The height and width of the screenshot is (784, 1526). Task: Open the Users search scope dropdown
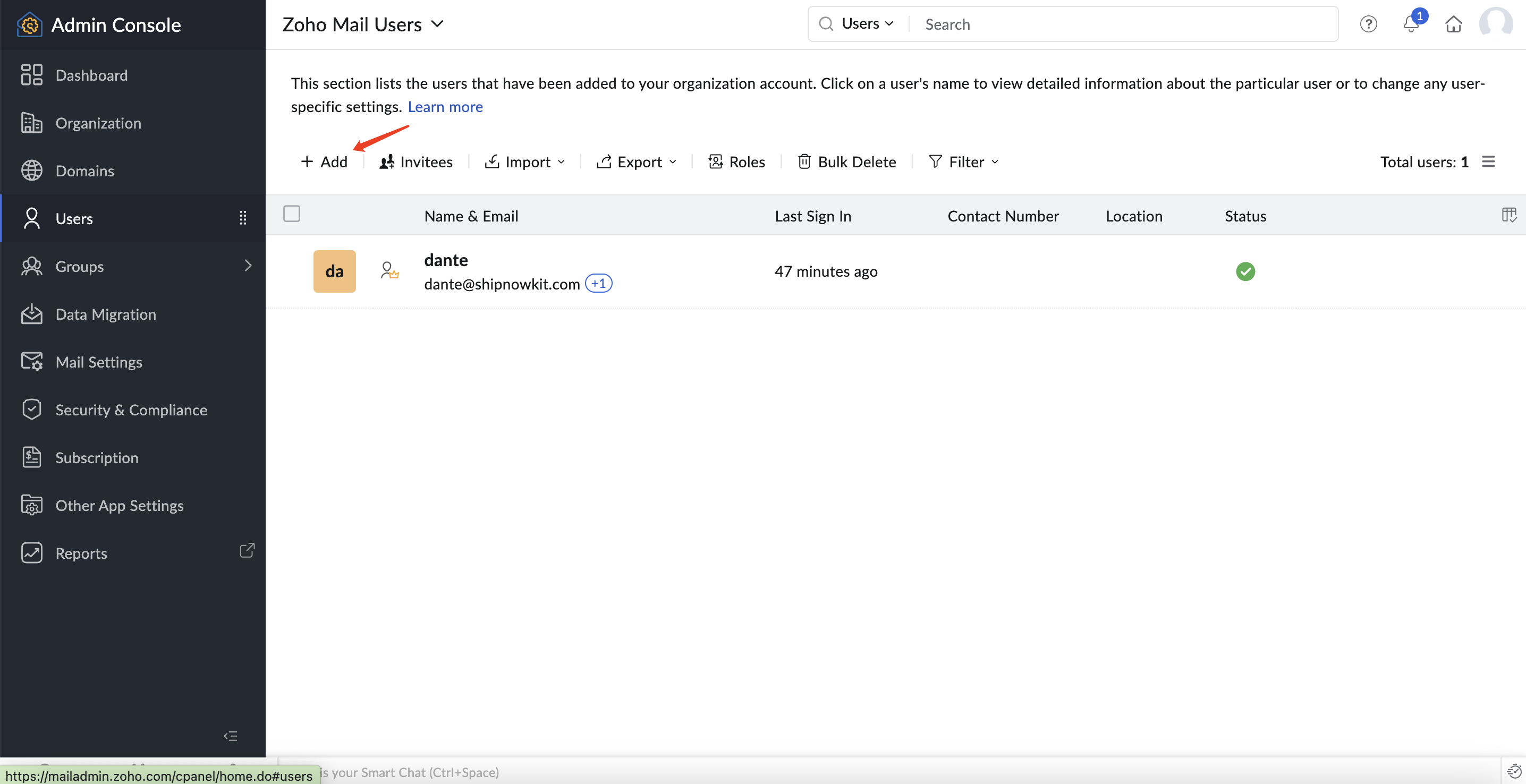coord(867,24)
